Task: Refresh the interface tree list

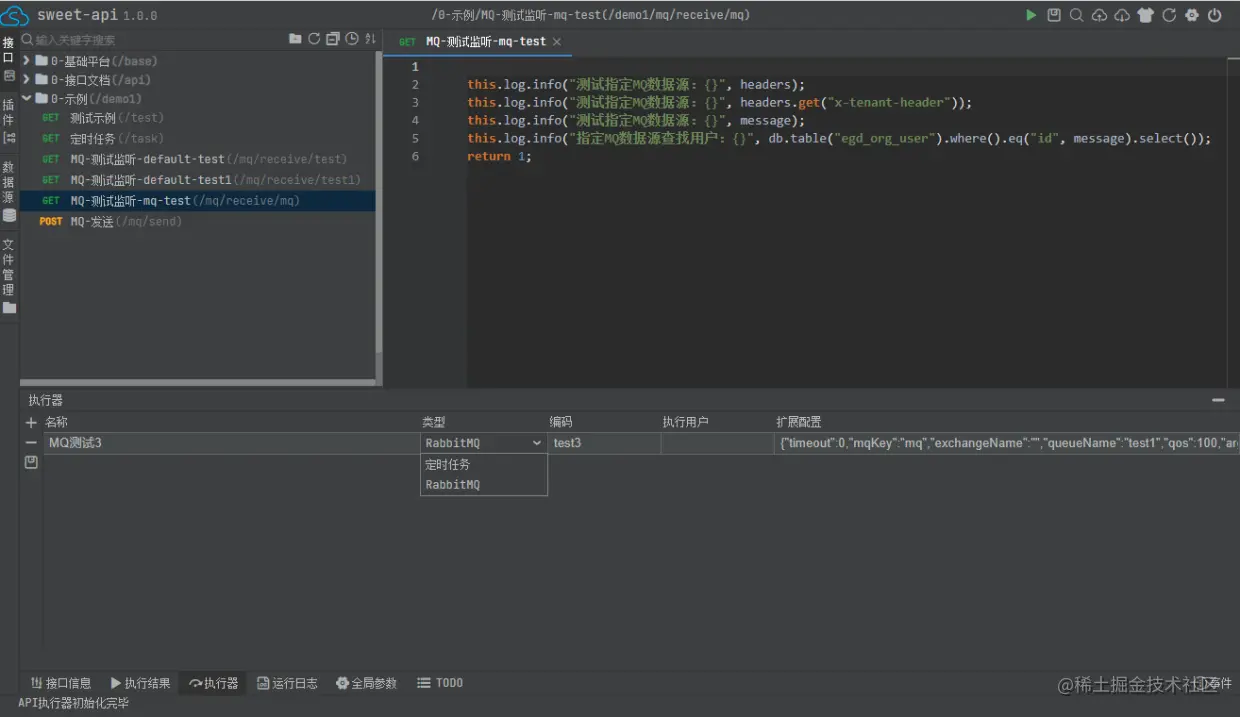Action: 314,39
